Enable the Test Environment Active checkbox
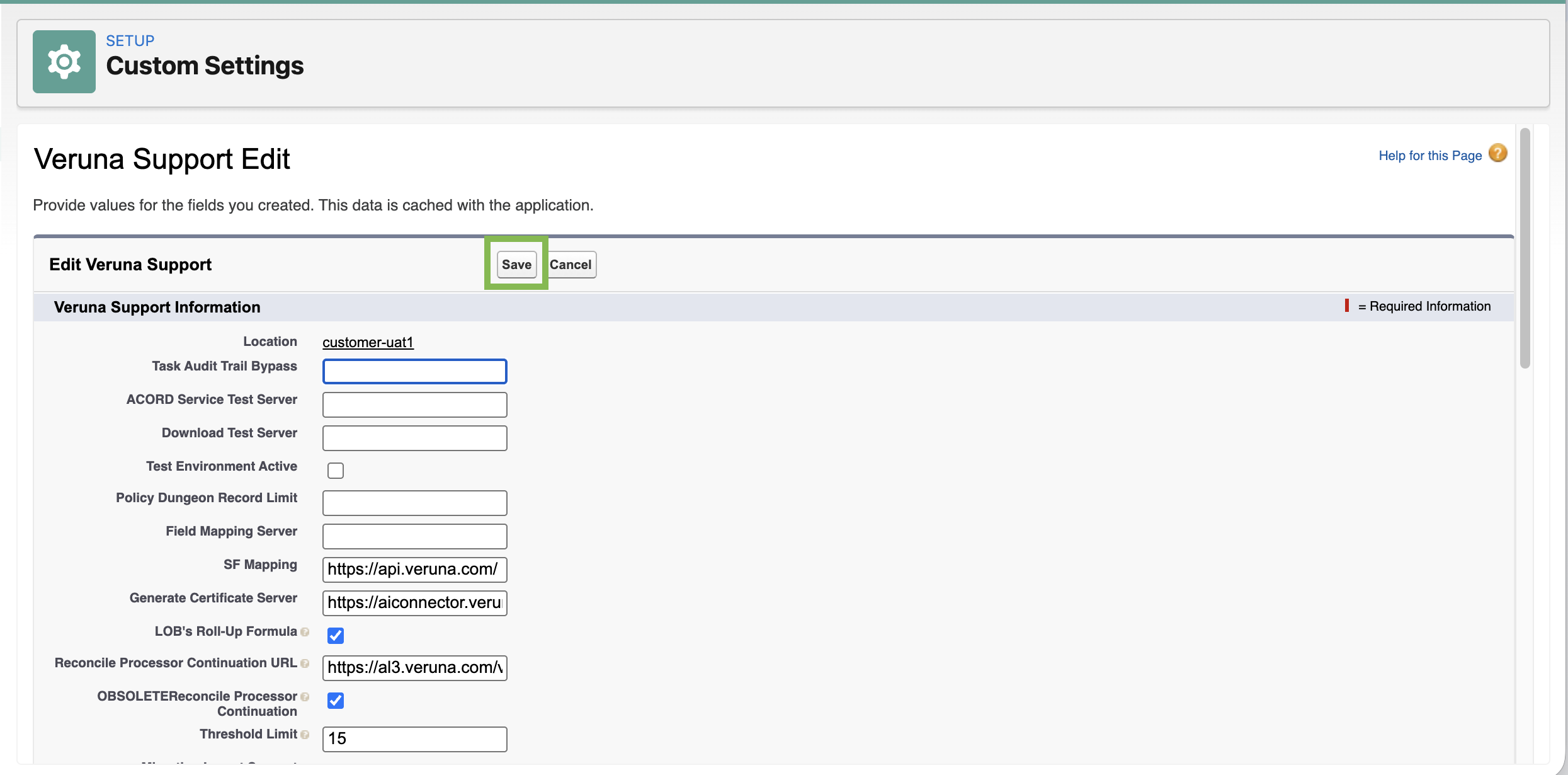Image resolution: width=1568 pixels, height=775 pixels. coord(336,471)
